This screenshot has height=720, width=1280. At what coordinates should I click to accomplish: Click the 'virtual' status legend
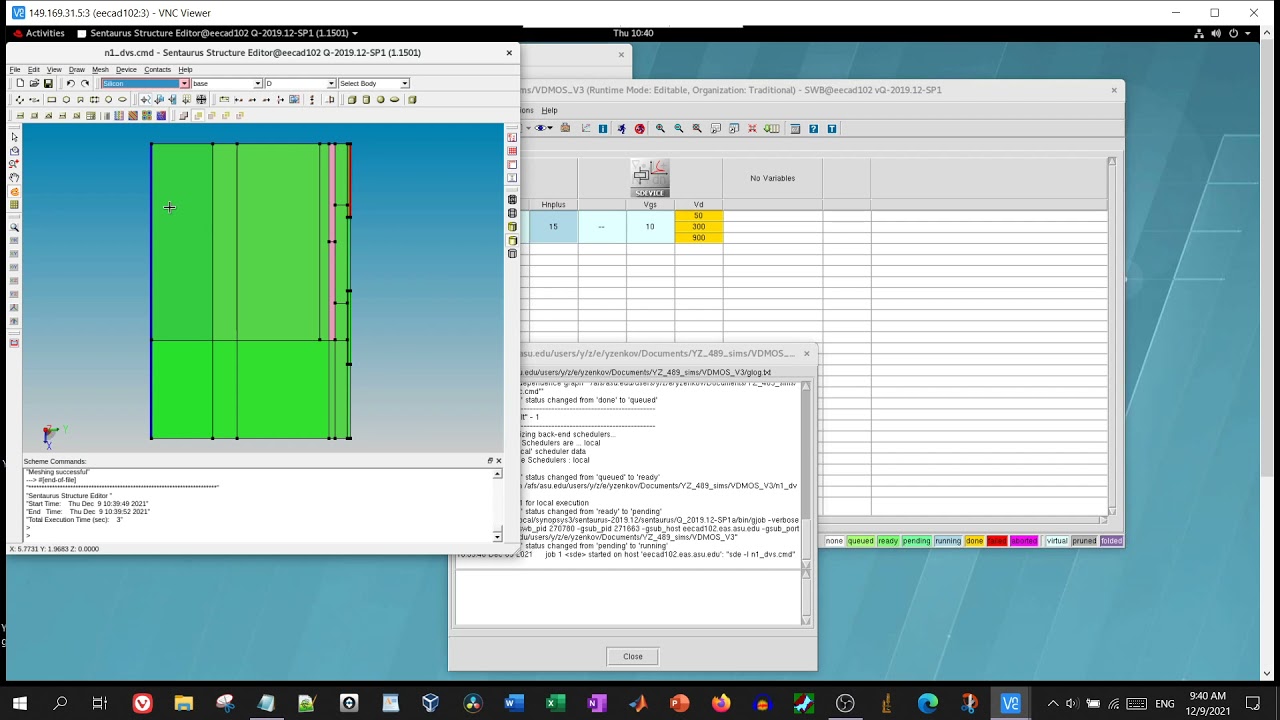coord(1057,541)
